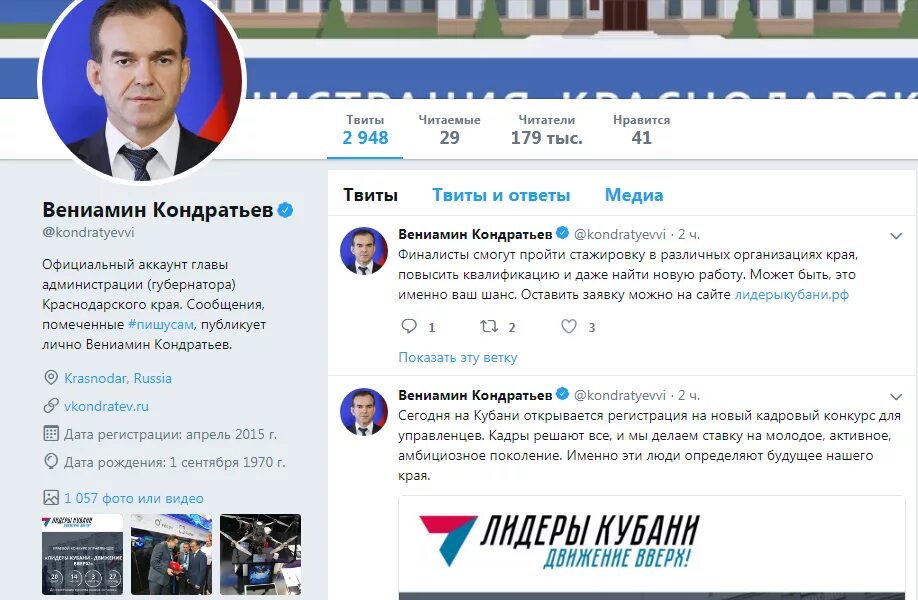Follow the #пишусам hashtag in bio

click(x=161, y=324)
